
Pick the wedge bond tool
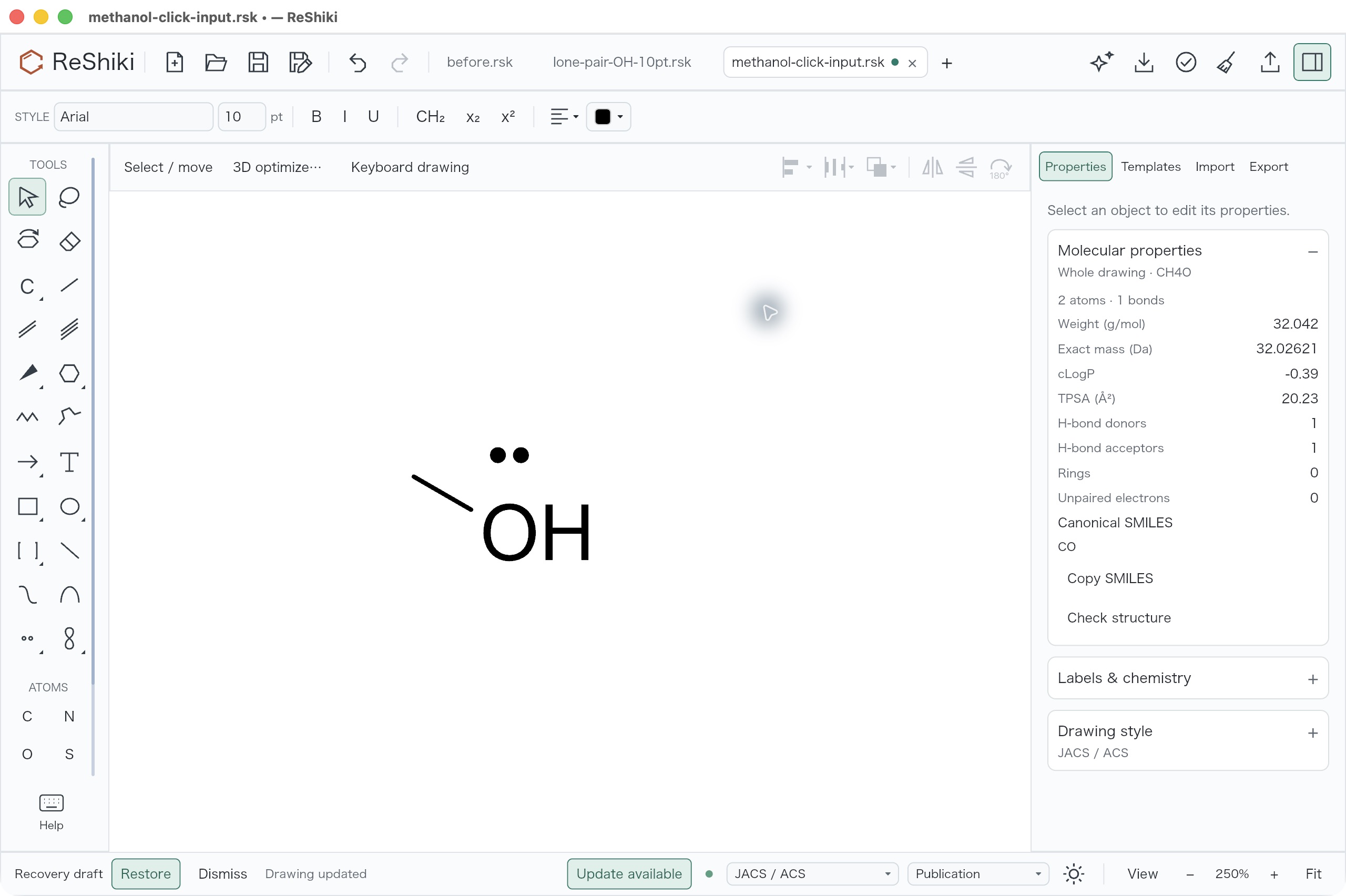point(27,373)
